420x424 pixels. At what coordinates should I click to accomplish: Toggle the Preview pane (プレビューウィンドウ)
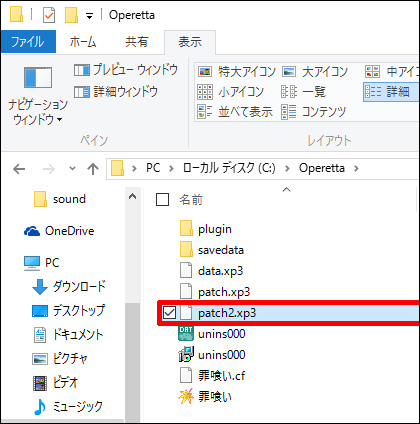click(x=126, y=70)
